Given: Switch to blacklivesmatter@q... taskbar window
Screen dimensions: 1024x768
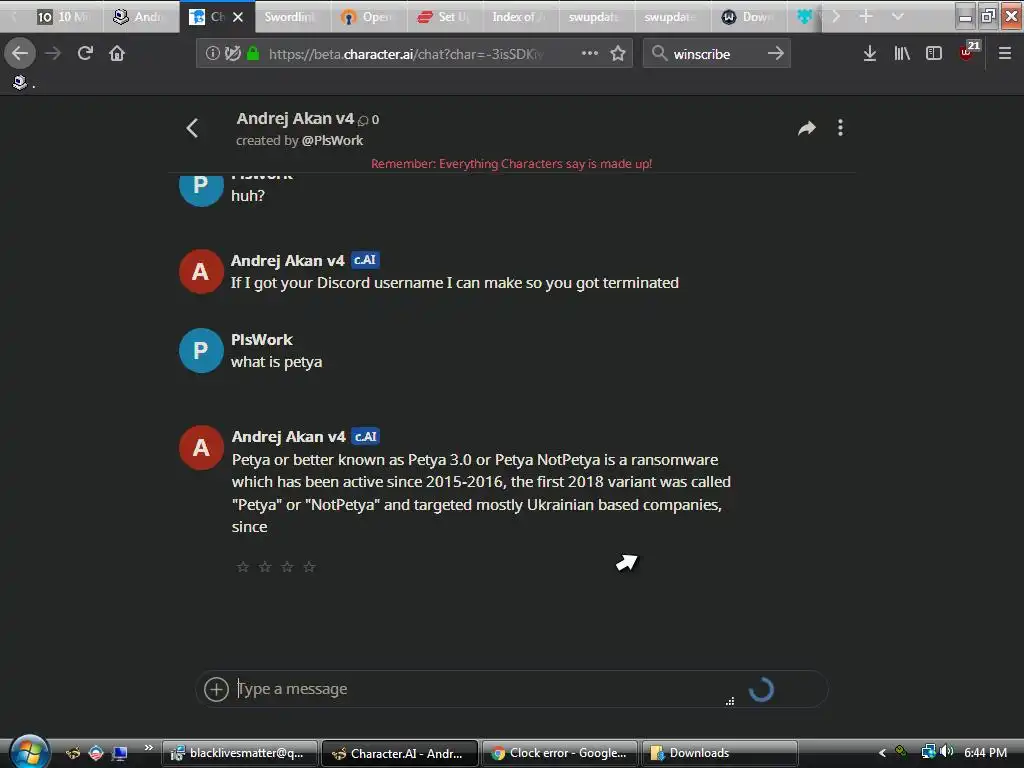Looking at the screenshot, I should tap(240, 754).
